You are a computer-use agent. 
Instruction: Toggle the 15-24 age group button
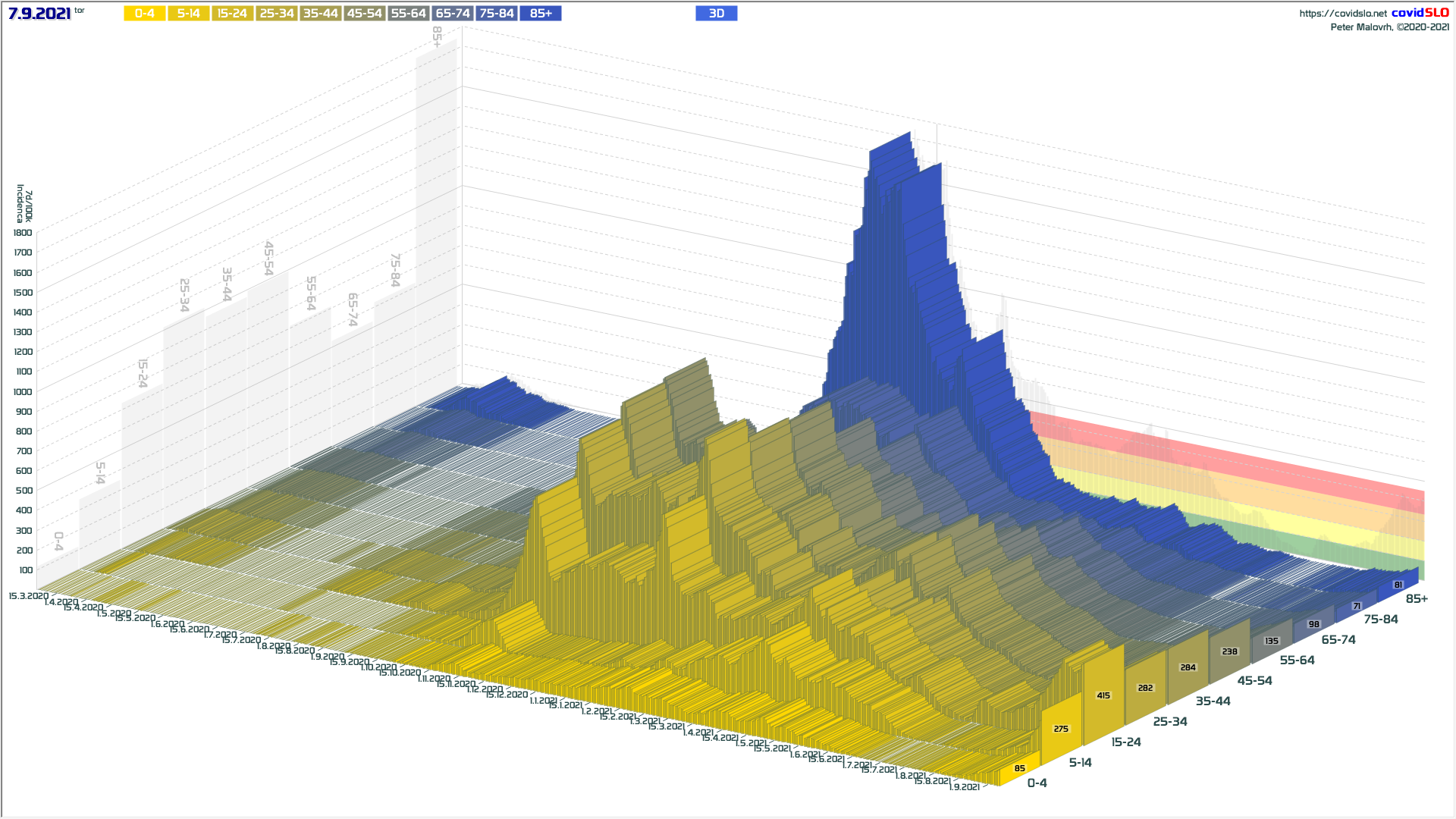[x=232, y=14]
